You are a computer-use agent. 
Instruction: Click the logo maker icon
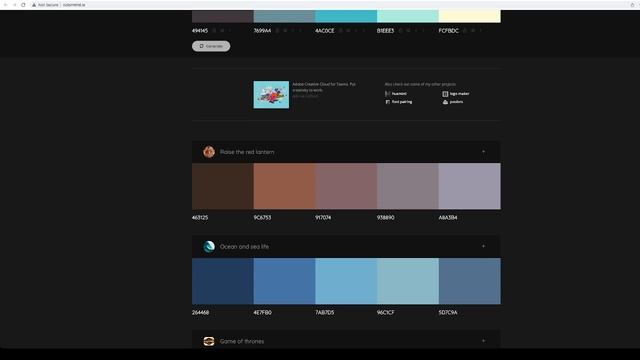[x=445, y=94]
